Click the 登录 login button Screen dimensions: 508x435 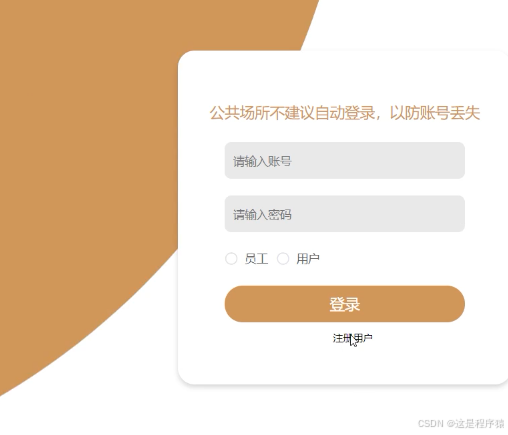(x=345, y=304)
